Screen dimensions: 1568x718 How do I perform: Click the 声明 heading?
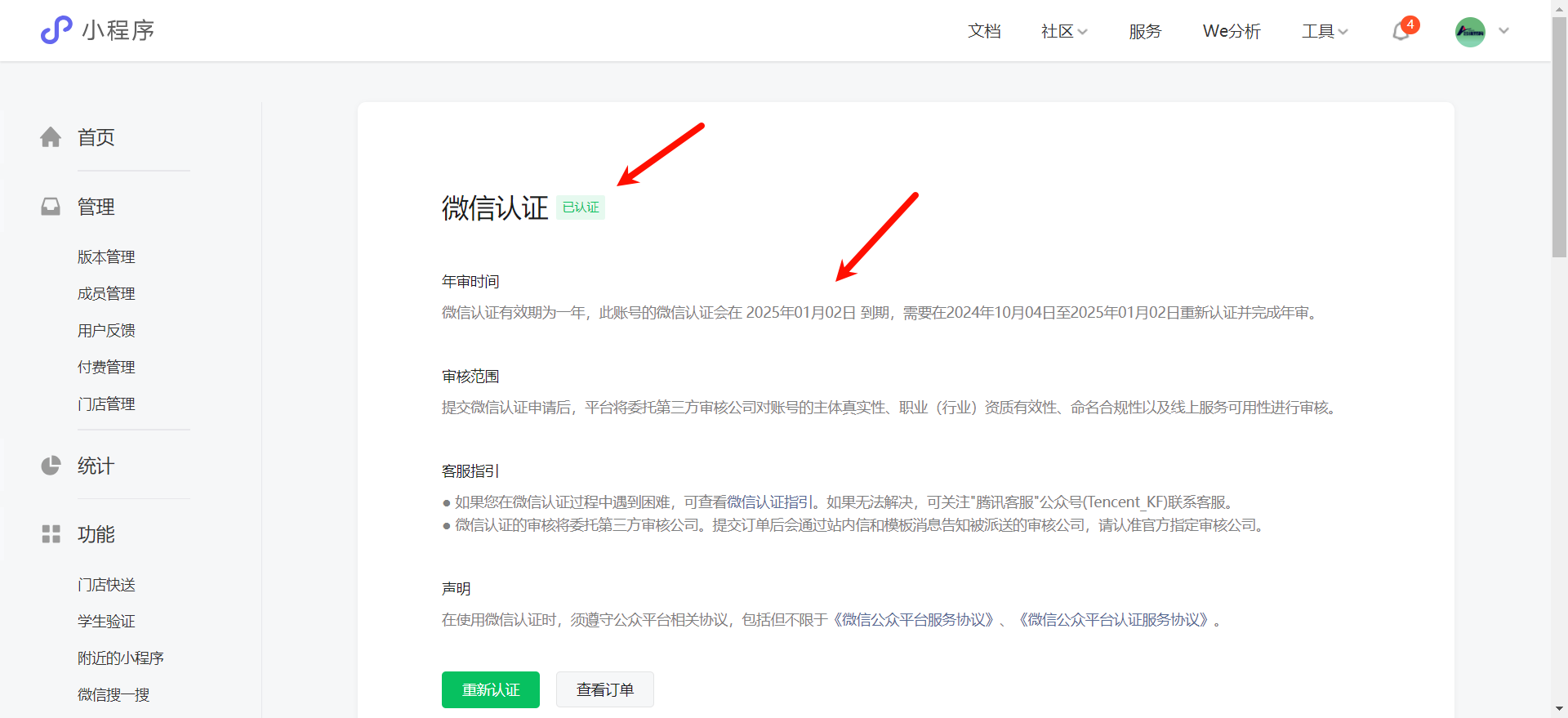coord(457,589)
